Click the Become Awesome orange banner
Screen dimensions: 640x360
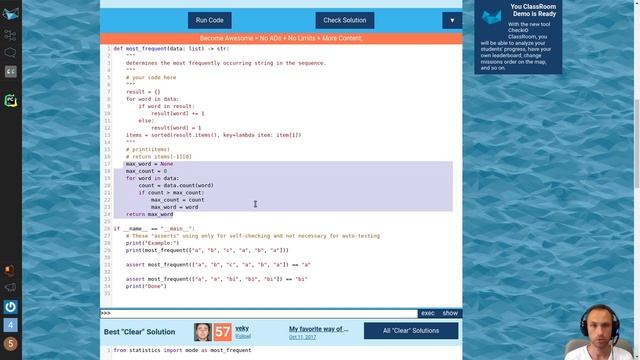(281, 38)
